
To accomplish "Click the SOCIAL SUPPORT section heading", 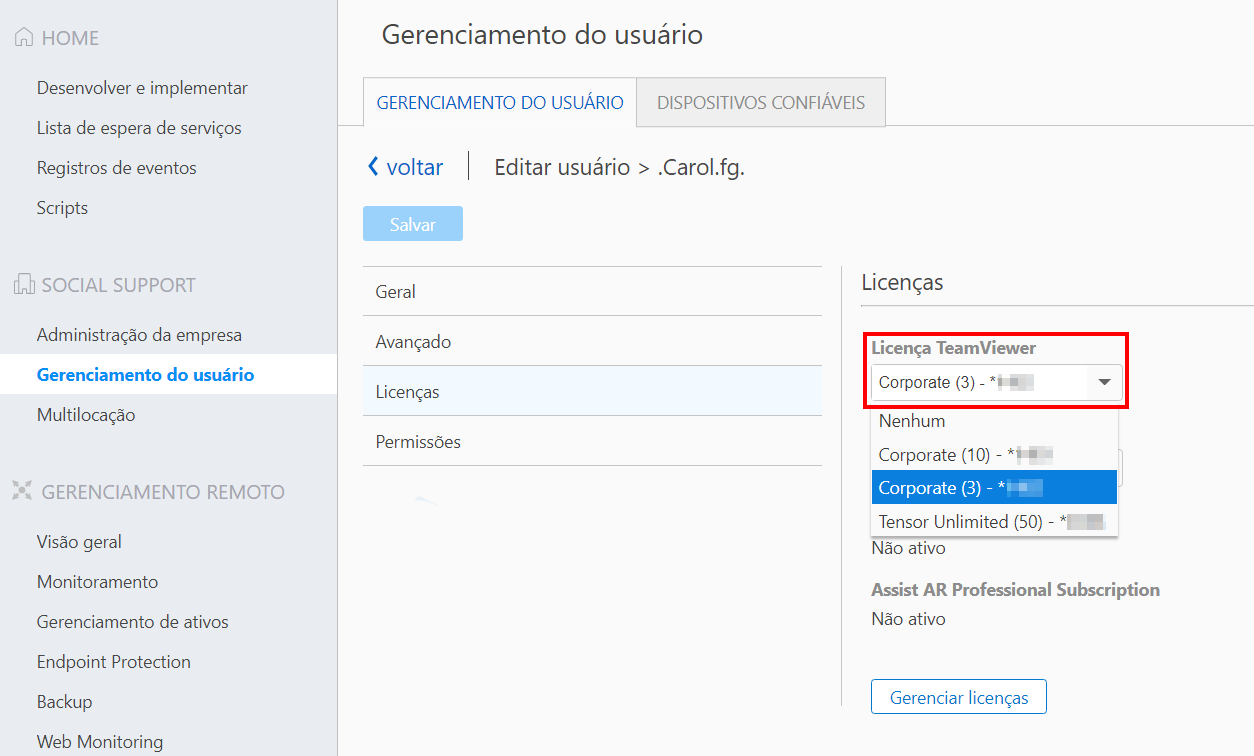I will pos(119,285).
